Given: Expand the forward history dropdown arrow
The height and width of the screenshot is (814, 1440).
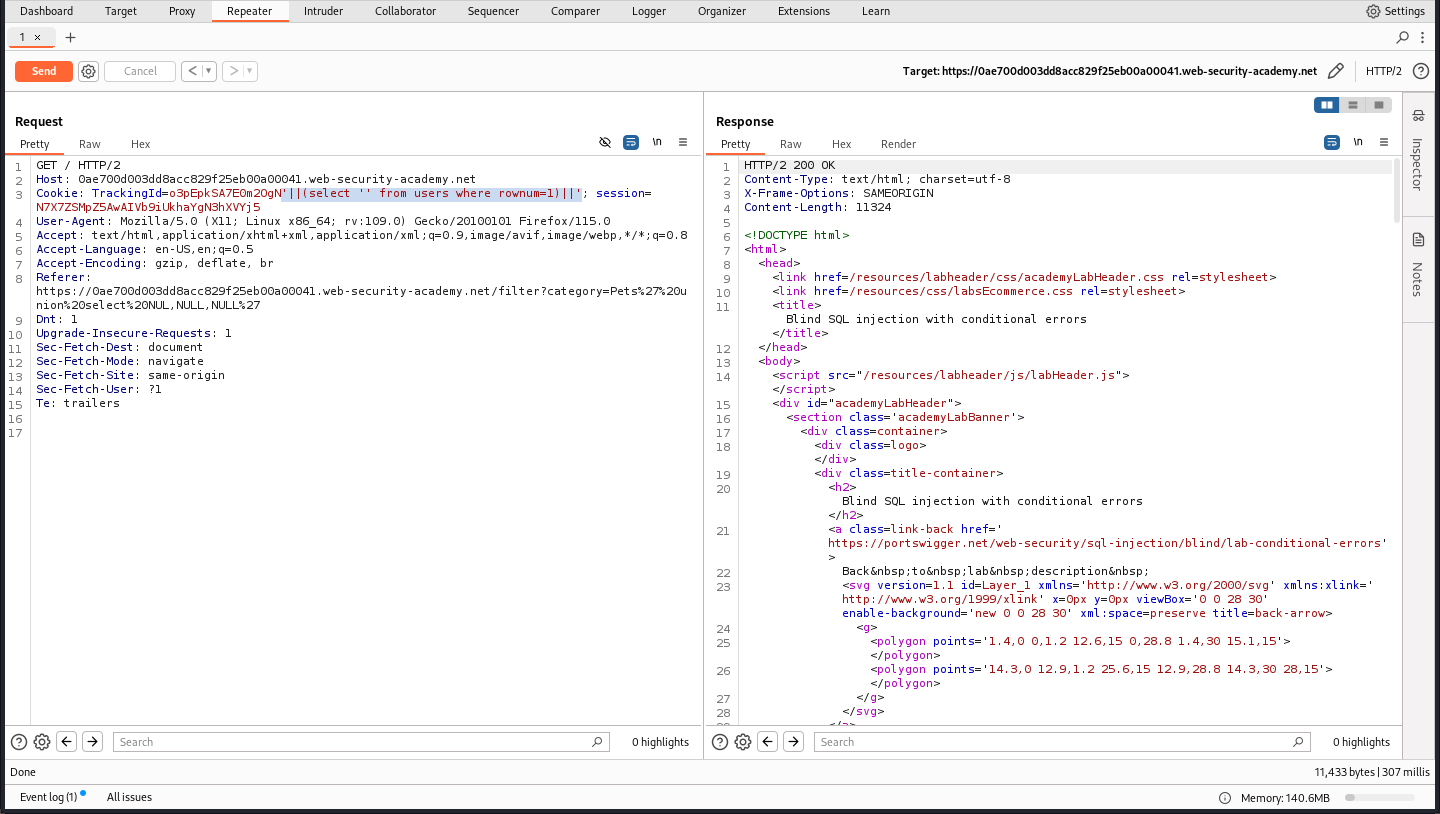Looking at the screenshot, I should (250, 71).
